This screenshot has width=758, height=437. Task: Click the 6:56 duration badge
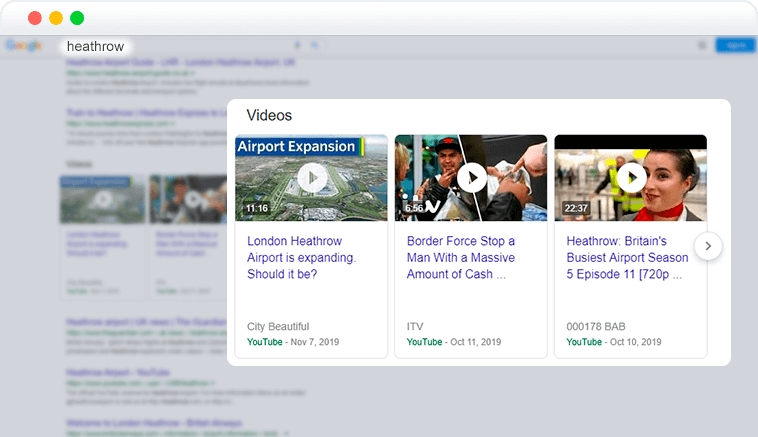(x=414, y=208)
